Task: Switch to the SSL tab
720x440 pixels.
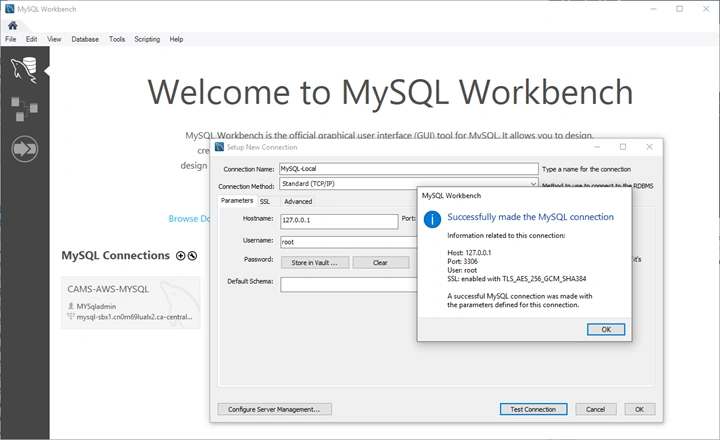Action: [265, 202]
